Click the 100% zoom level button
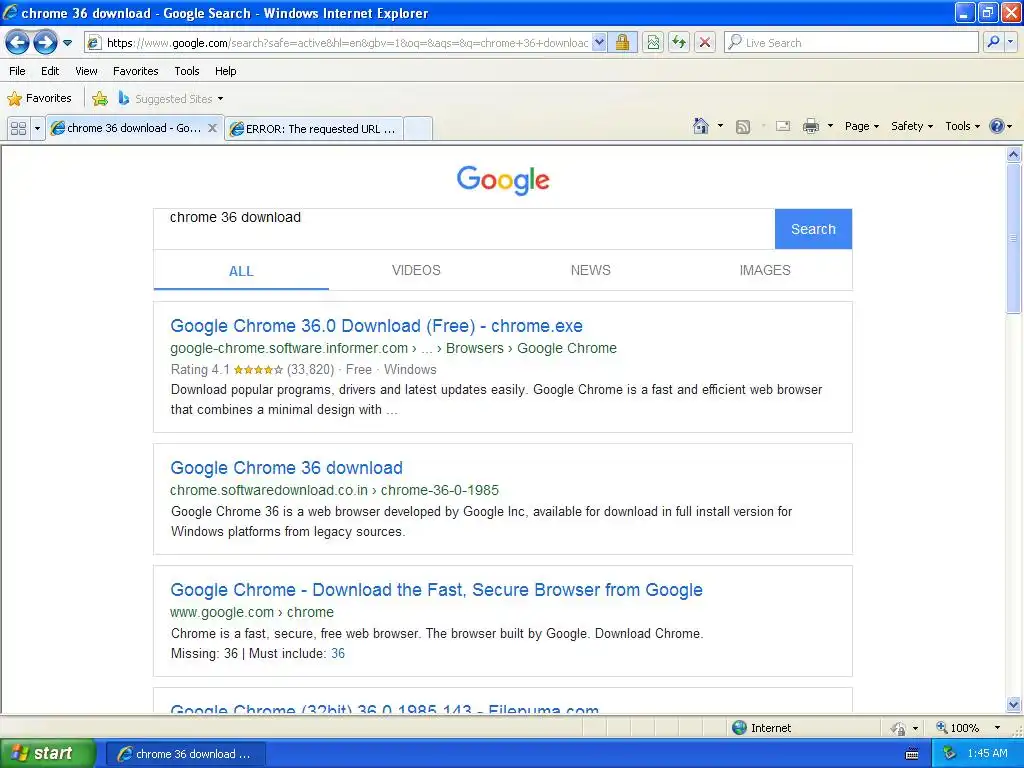 958,728
